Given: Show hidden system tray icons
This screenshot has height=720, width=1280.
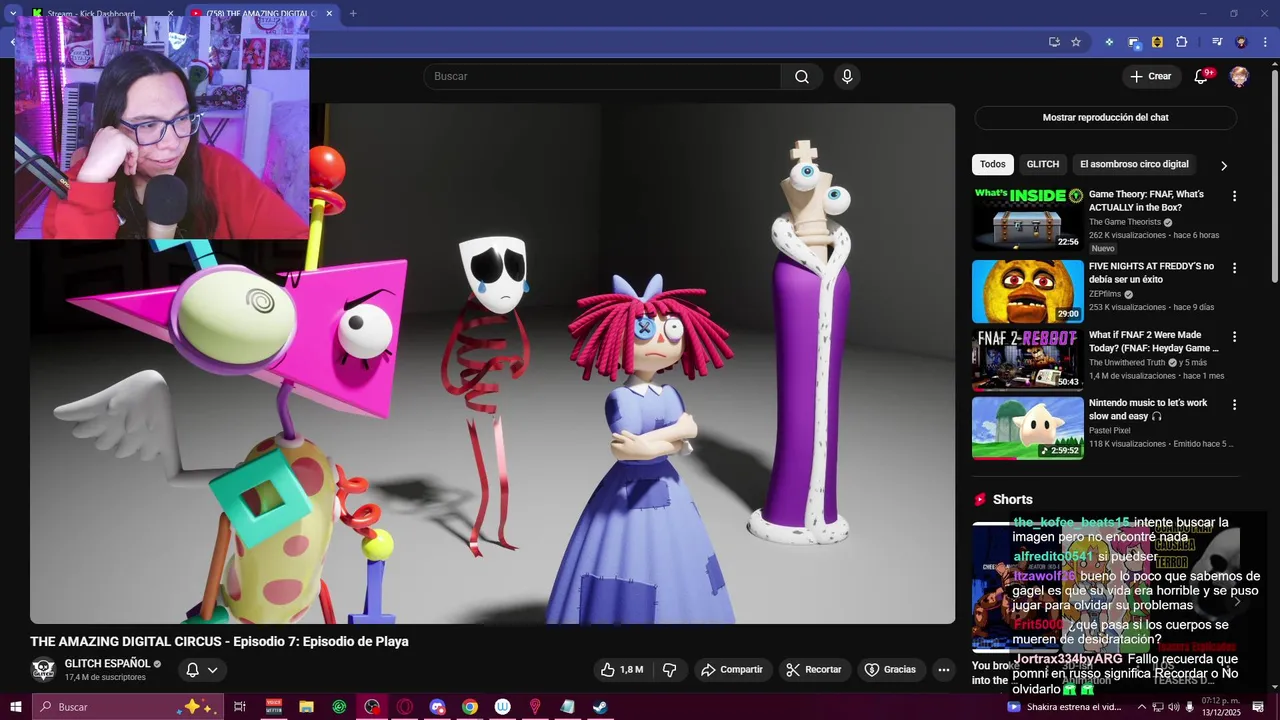Looking at the screenshot, I should tap(1142, 707).
